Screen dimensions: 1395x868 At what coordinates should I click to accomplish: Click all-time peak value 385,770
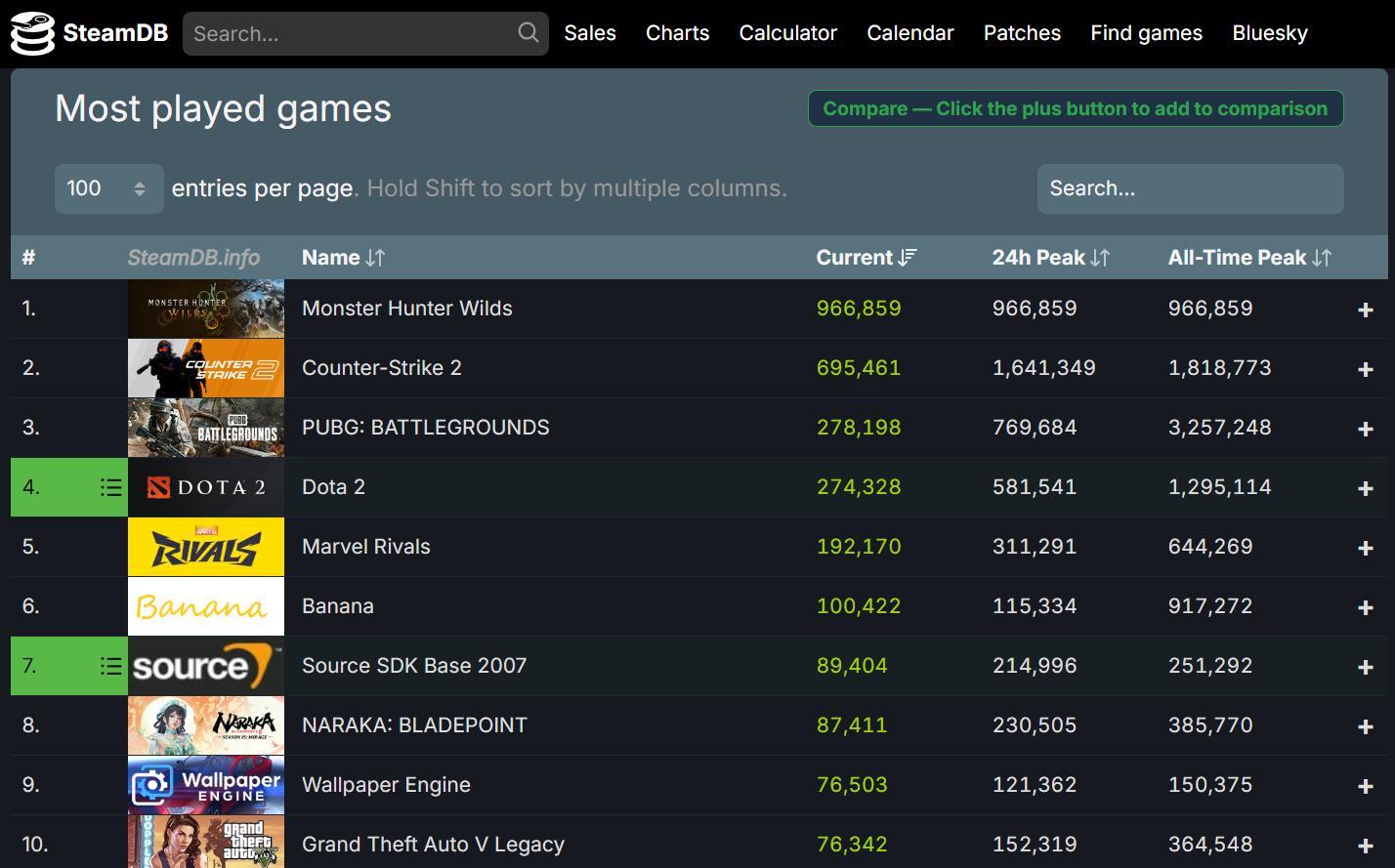point(1210,725)
